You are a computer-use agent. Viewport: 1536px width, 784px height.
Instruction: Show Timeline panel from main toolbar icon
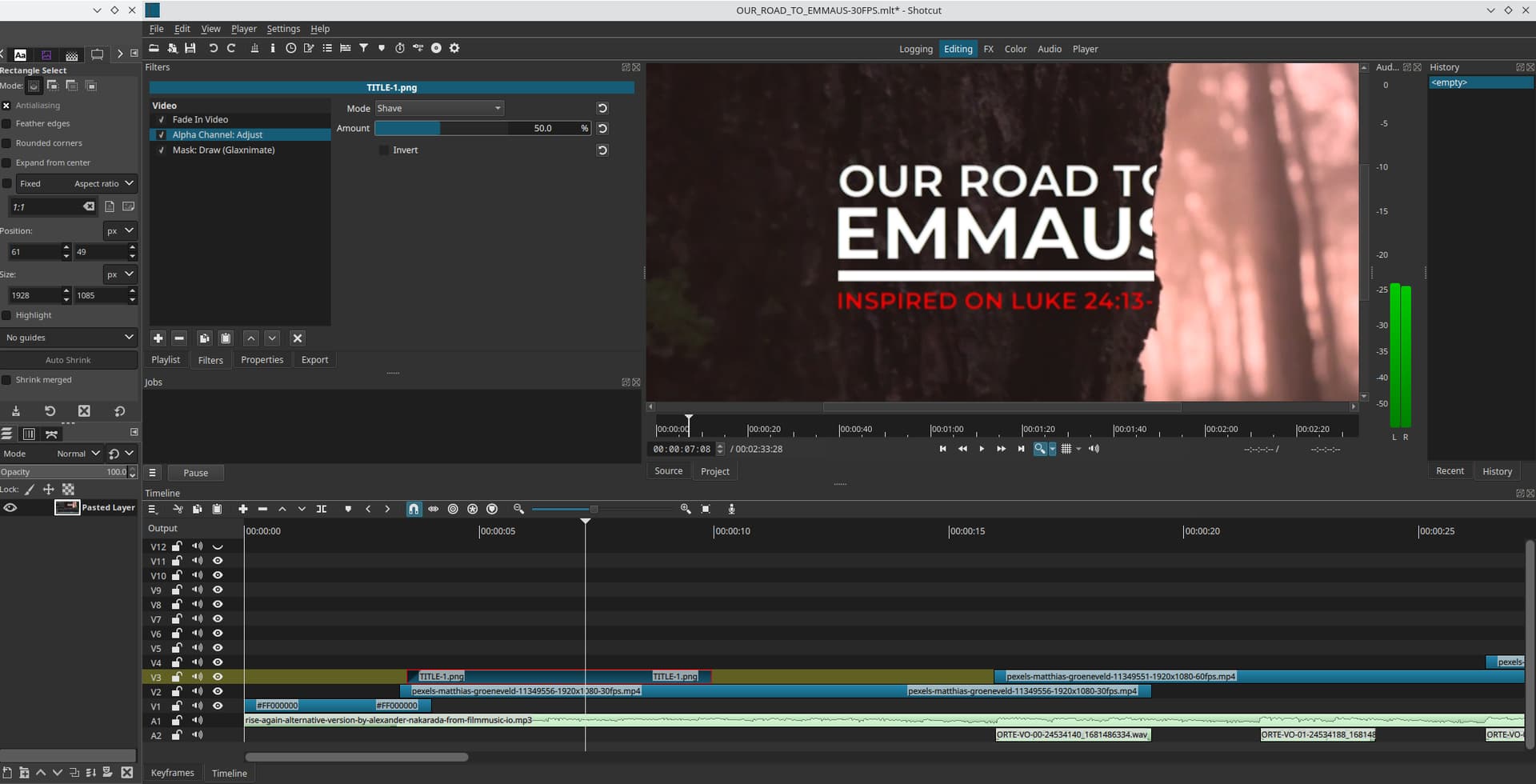coord(346,48)
